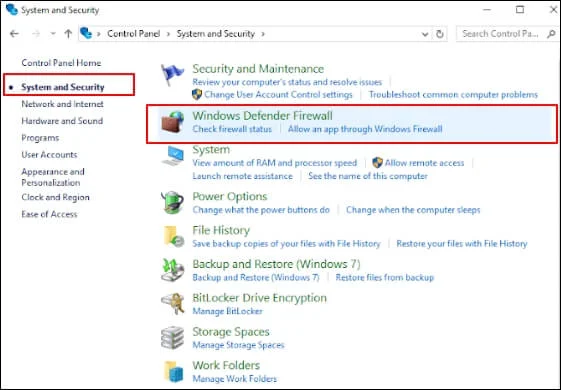Viewport: 561px width, 390px height.
Task: Click Review your computer's status and resolve issues
Action: [x=287, y=82]
